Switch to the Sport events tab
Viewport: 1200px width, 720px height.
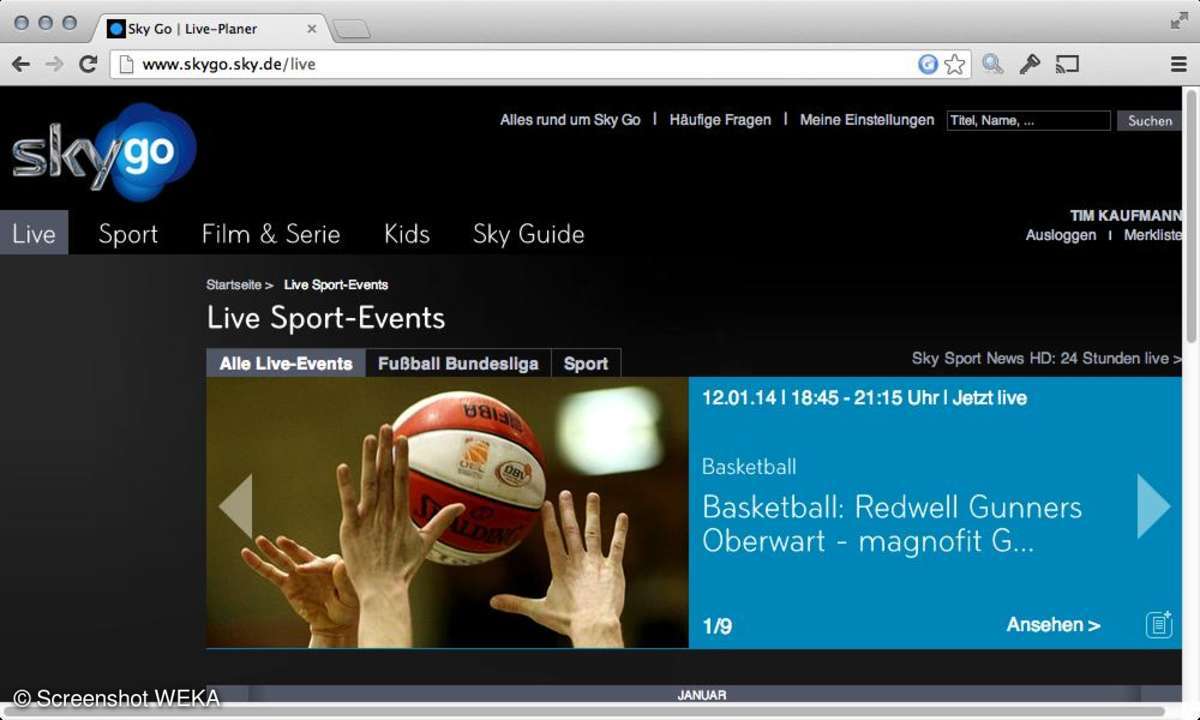586,363
